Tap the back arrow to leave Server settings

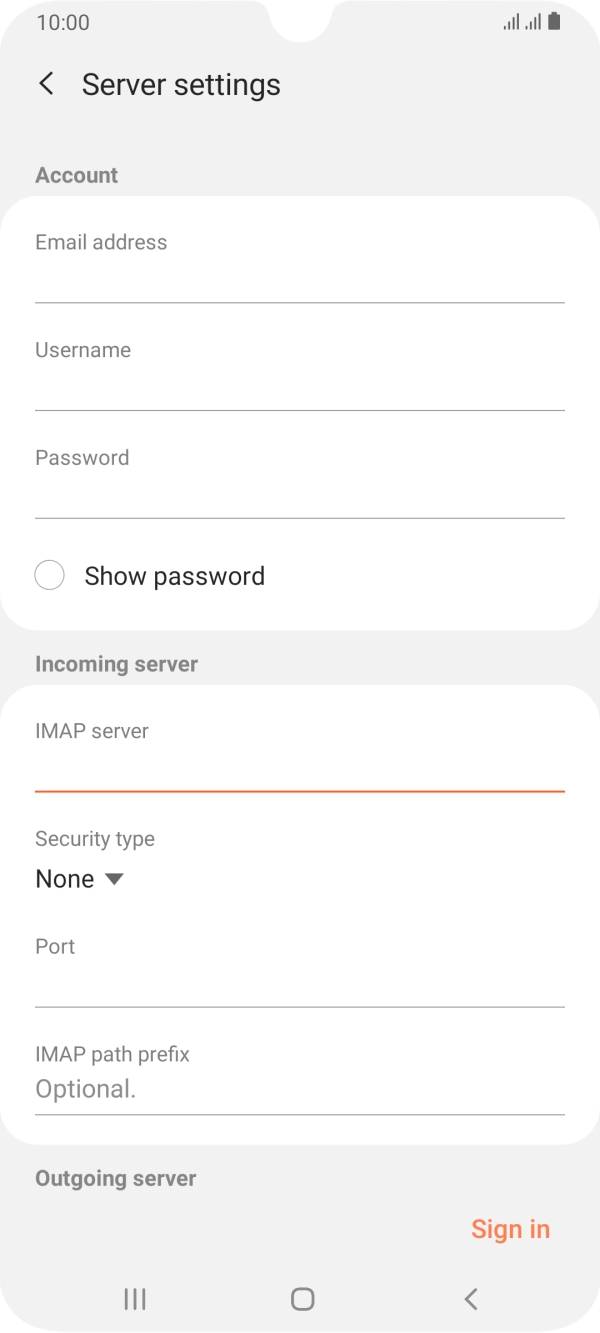tap(46, 84)
